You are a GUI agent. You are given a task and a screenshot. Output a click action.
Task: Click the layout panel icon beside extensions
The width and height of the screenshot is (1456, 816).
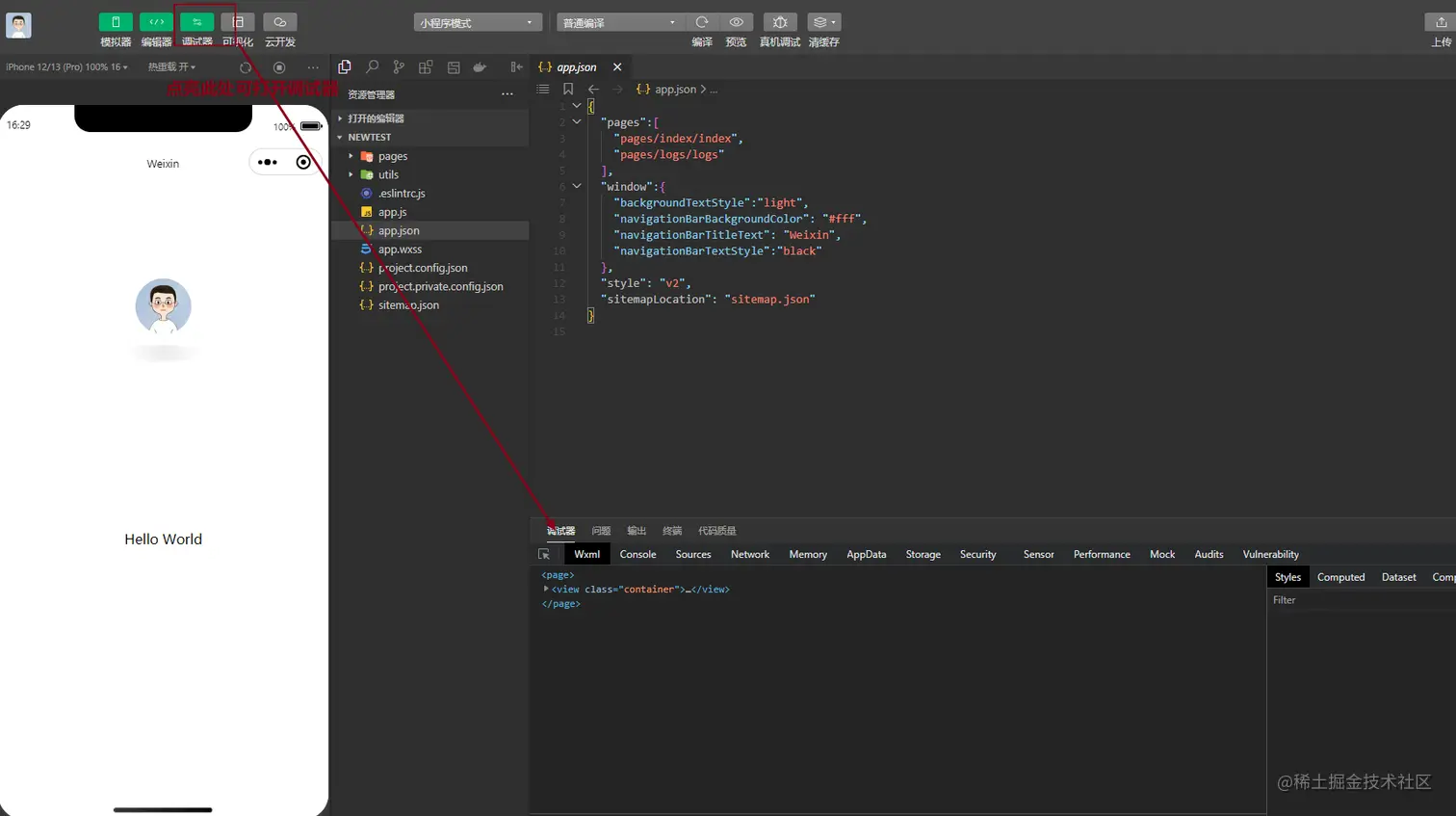[x=454, y=67]
